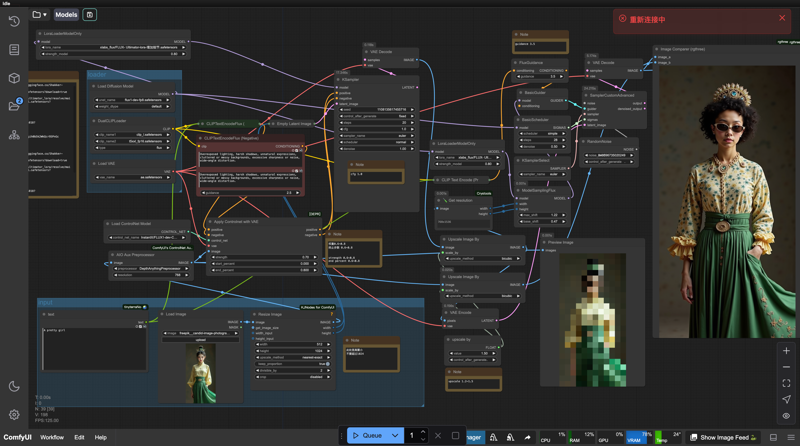Zoom out on the canvas with minus icon
Viewport: 800px width, 446px height.
[x=786, y=367]
